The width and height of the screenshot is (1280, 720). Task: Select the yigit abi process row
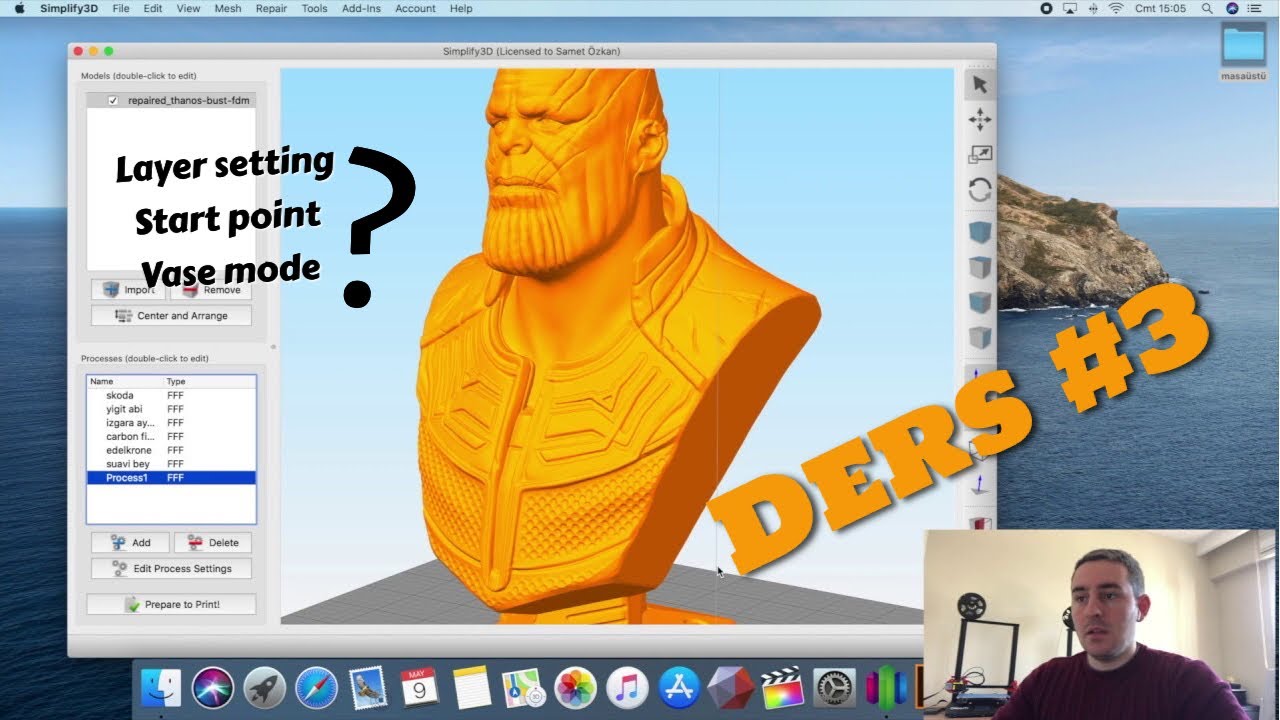171,409
